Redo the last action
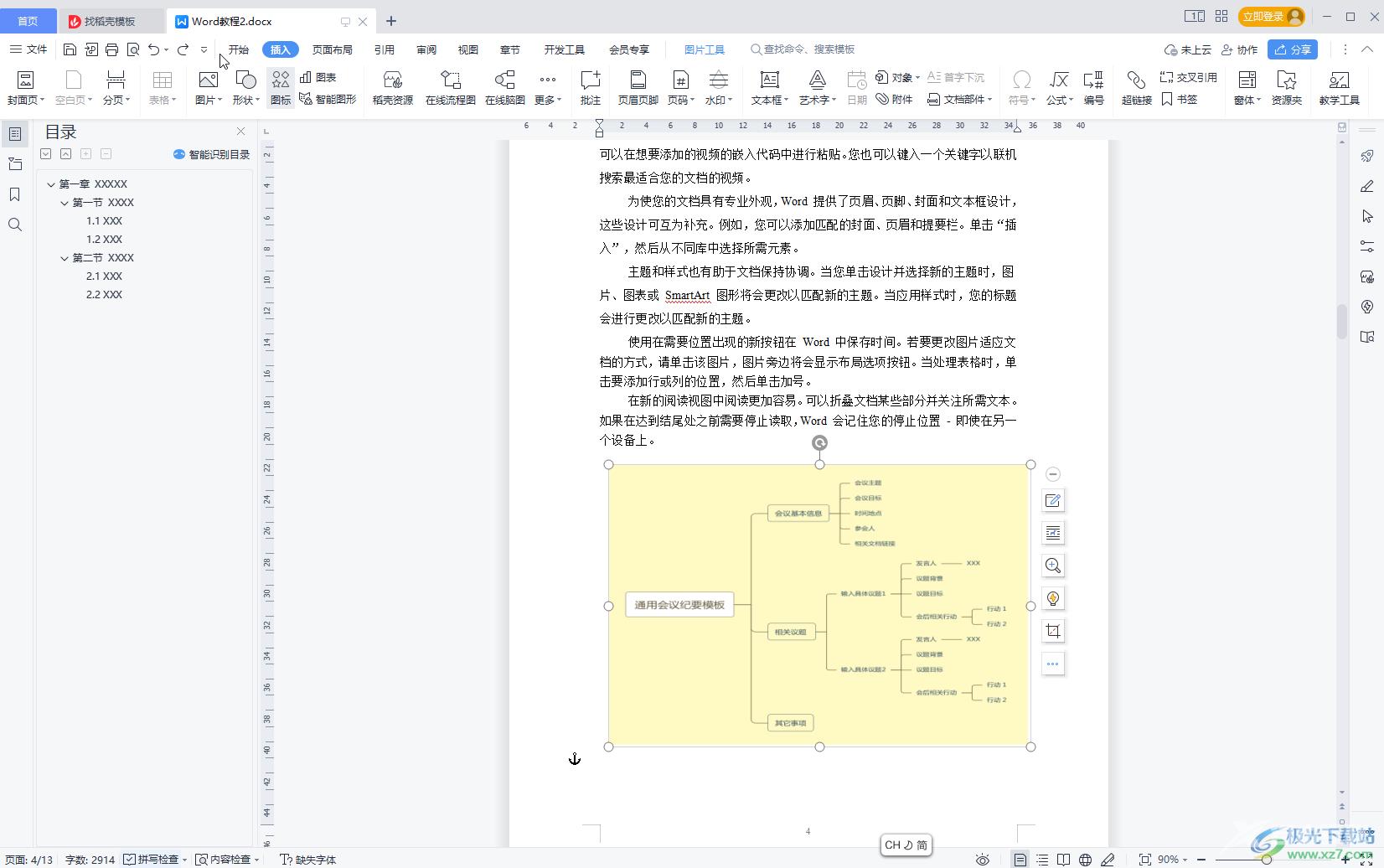Screen dimensions: 1384x868 [183, 49]
